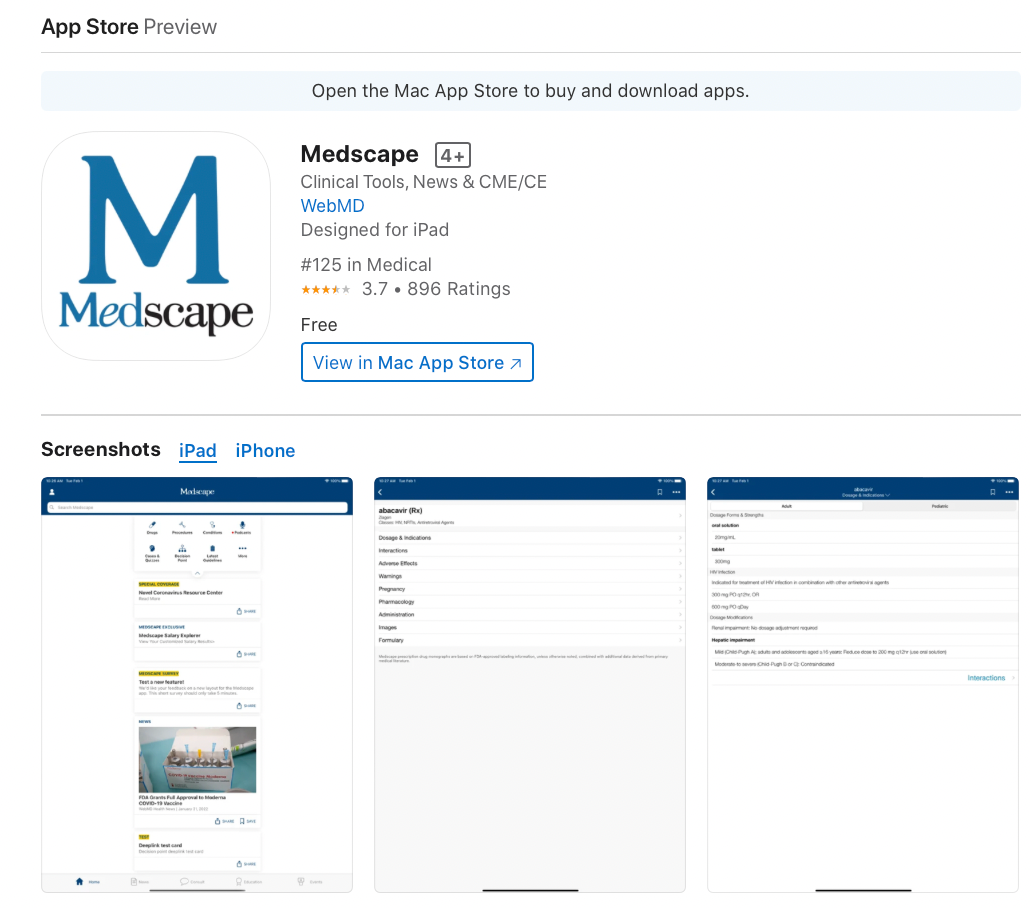Select the Consult chat icon
Screen dimensions: 1030x908
[183, 881]
